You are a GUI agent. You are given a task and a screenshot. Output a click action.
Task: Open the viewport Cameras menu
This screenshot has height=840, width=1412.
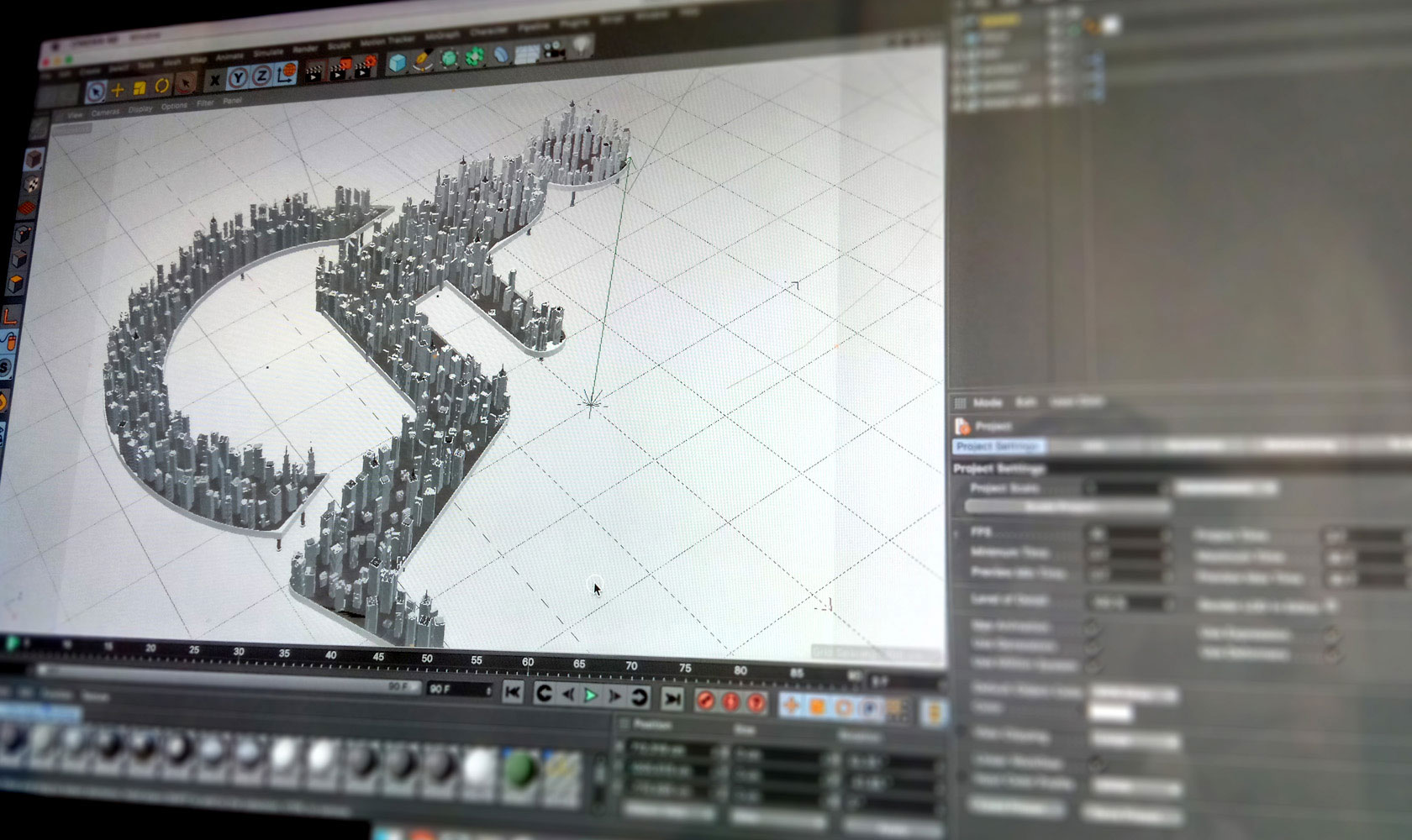[x=105, y=112]
